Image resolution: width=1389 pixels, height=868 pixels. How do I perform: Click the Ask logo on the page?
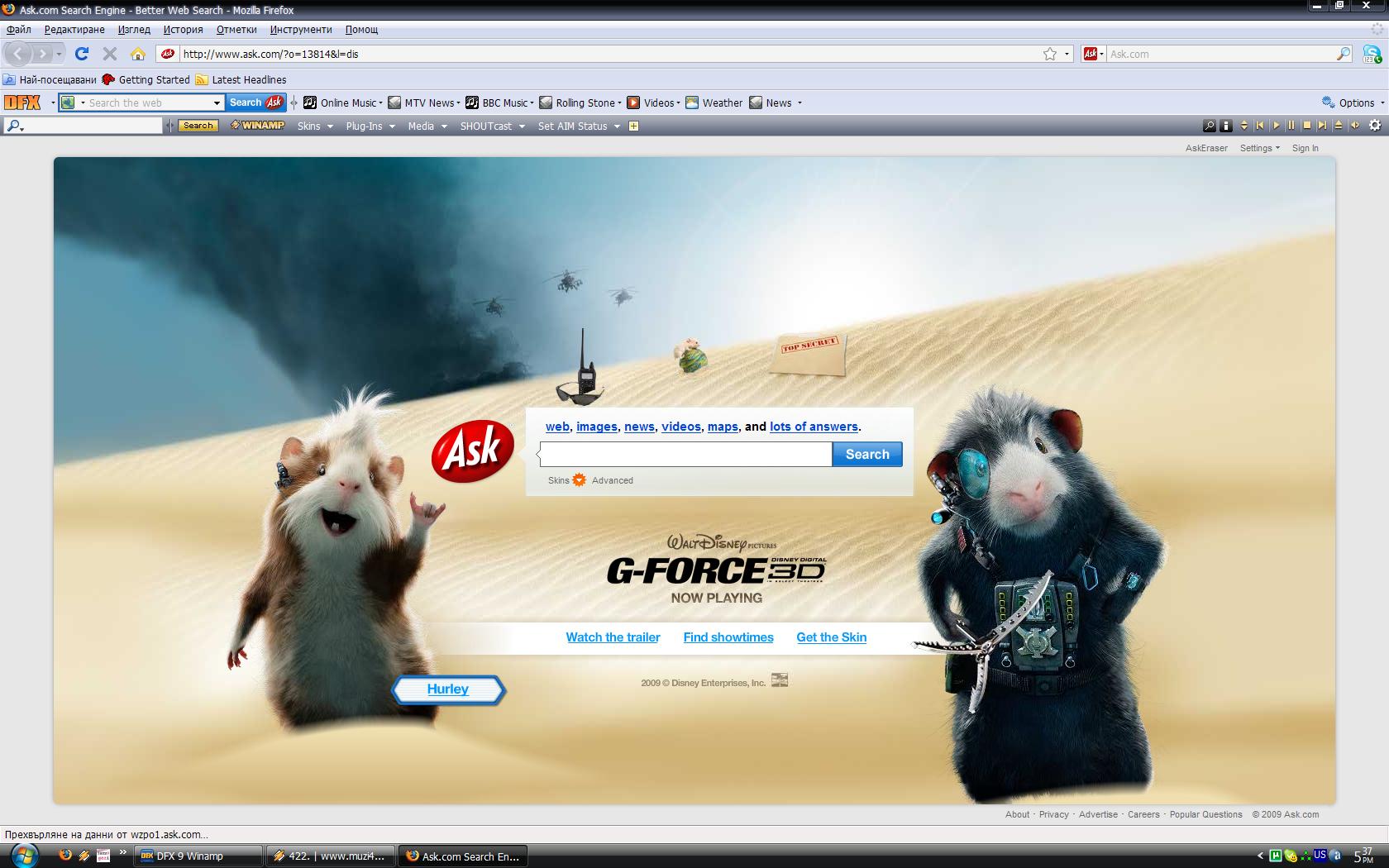473,451
